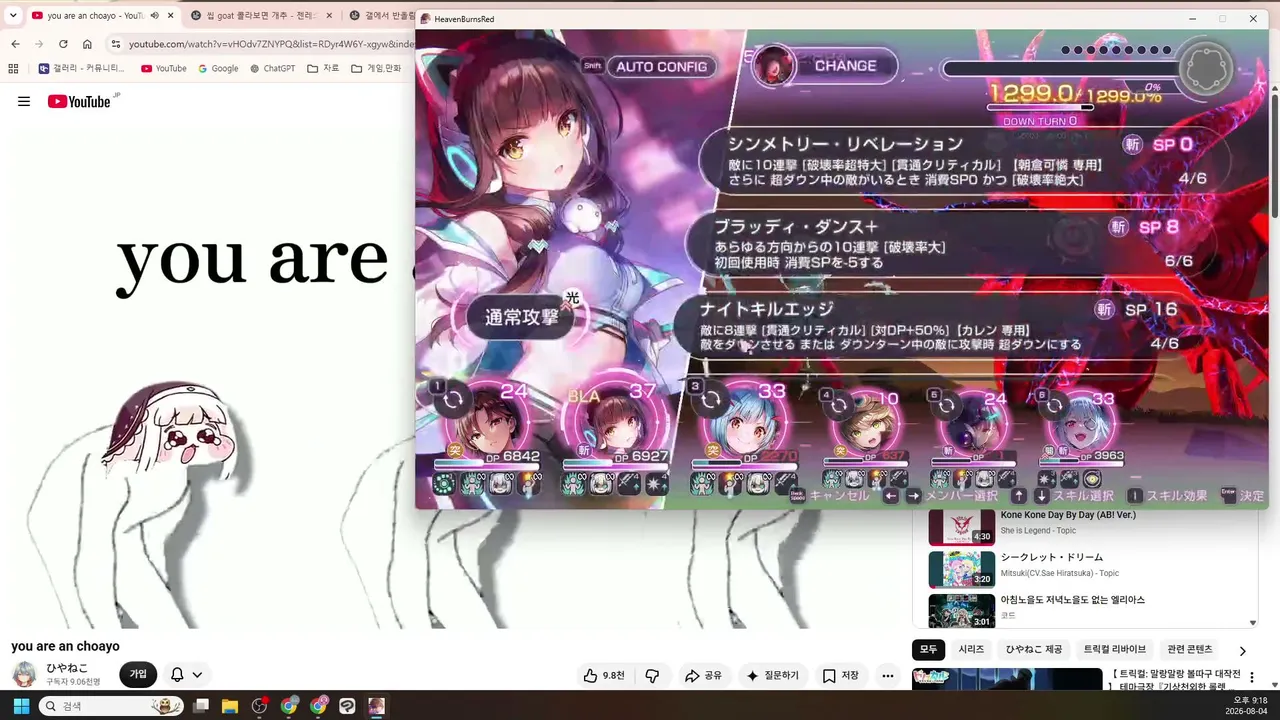Open the YouTube bookmark
The image size is (1280, 720).
[164, 69]
